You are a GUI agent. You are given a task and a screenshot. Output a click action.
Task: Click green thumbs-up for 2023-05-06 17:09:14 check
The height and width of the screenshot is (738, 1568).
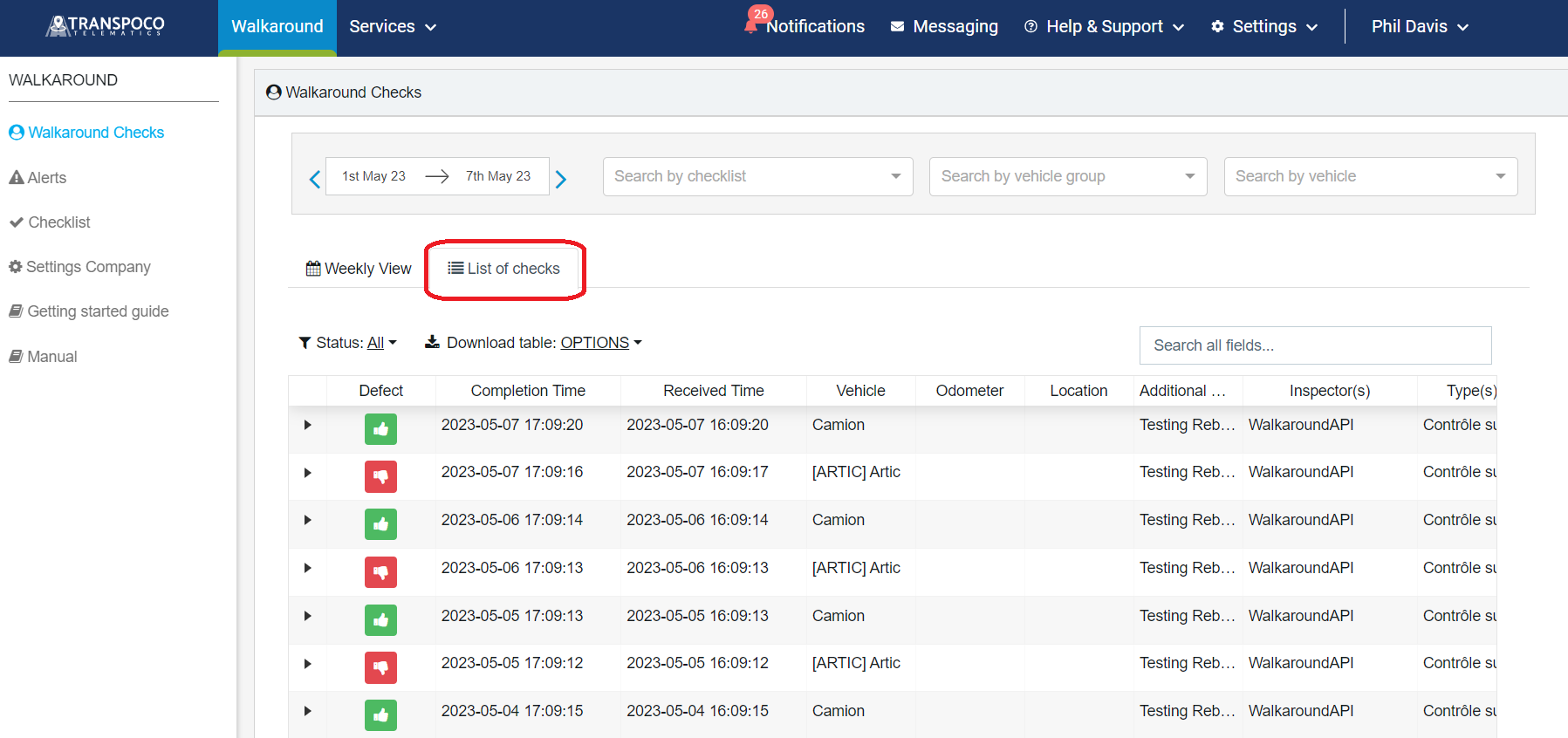(380, 524)
